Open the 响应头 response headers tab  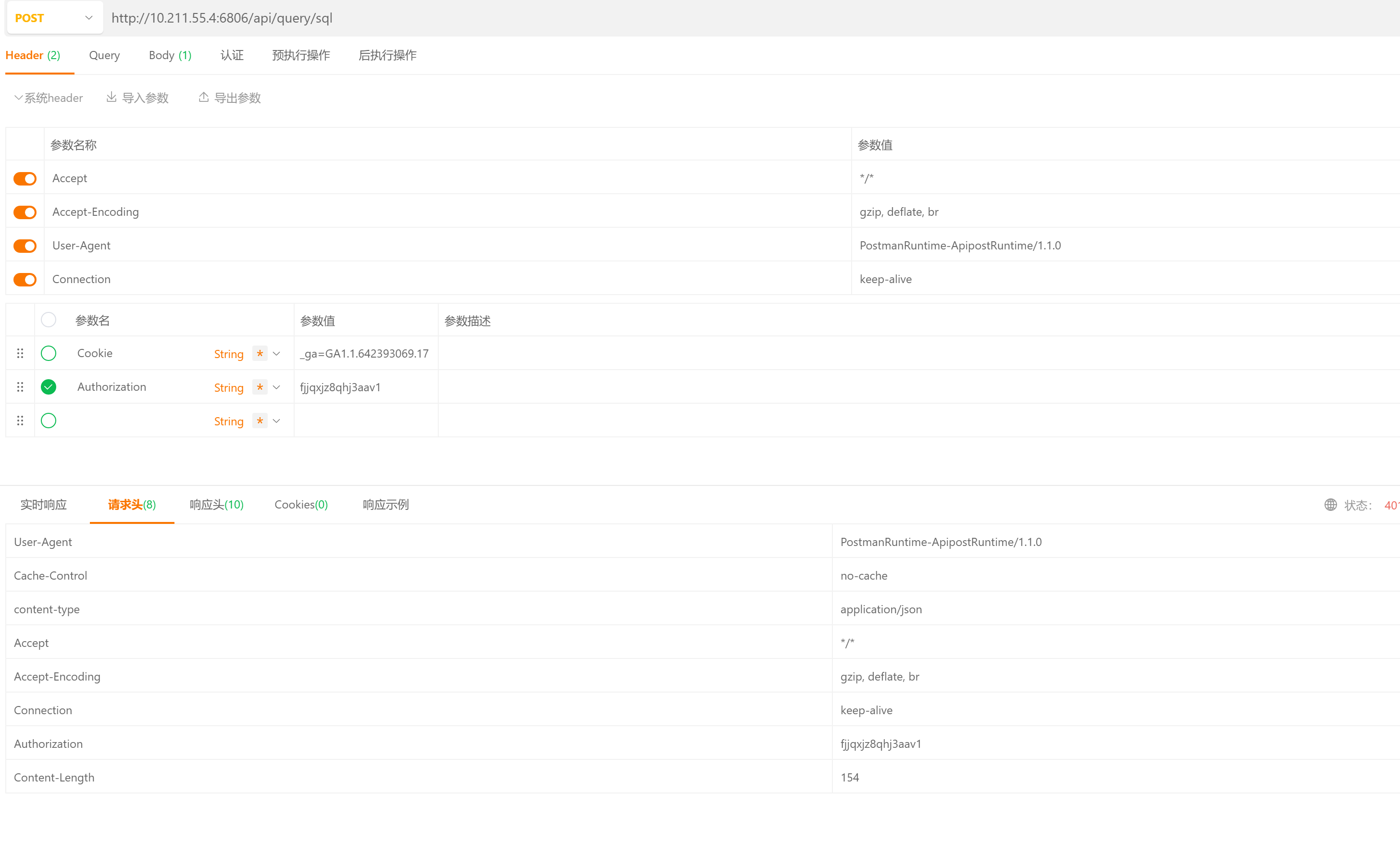(216, 505)
